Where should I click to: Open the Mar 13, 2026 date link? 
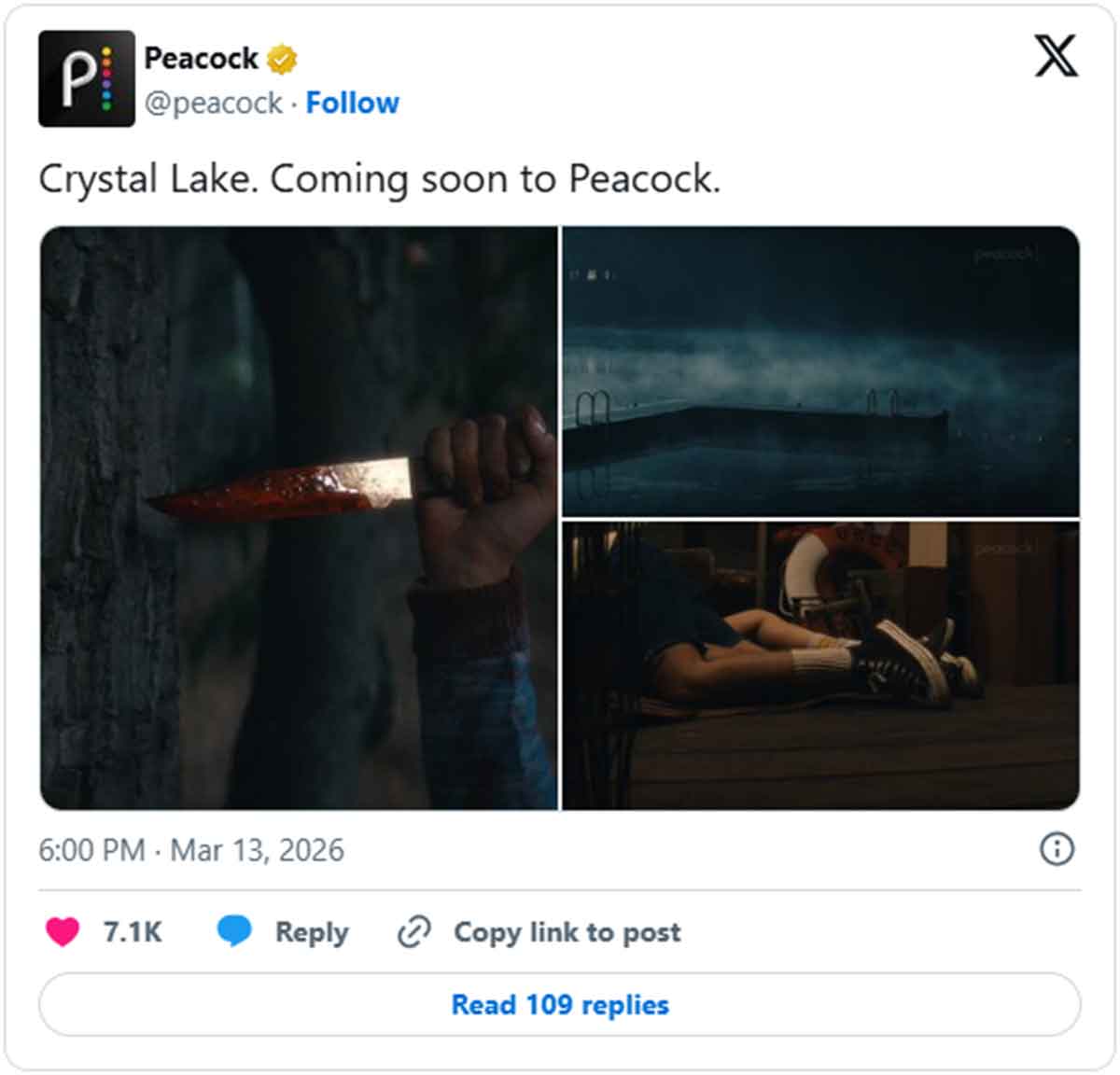coord(257,850)
